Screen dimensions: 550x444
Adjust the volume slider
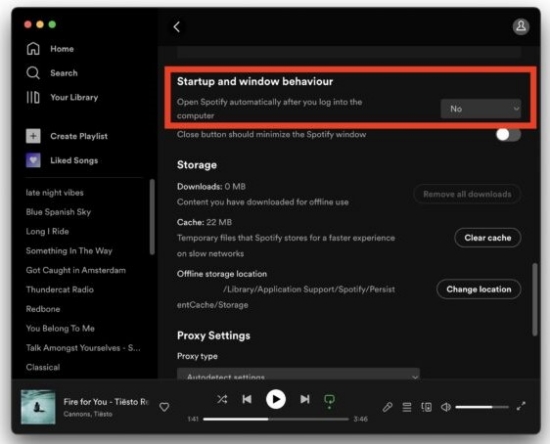point(482,407)
